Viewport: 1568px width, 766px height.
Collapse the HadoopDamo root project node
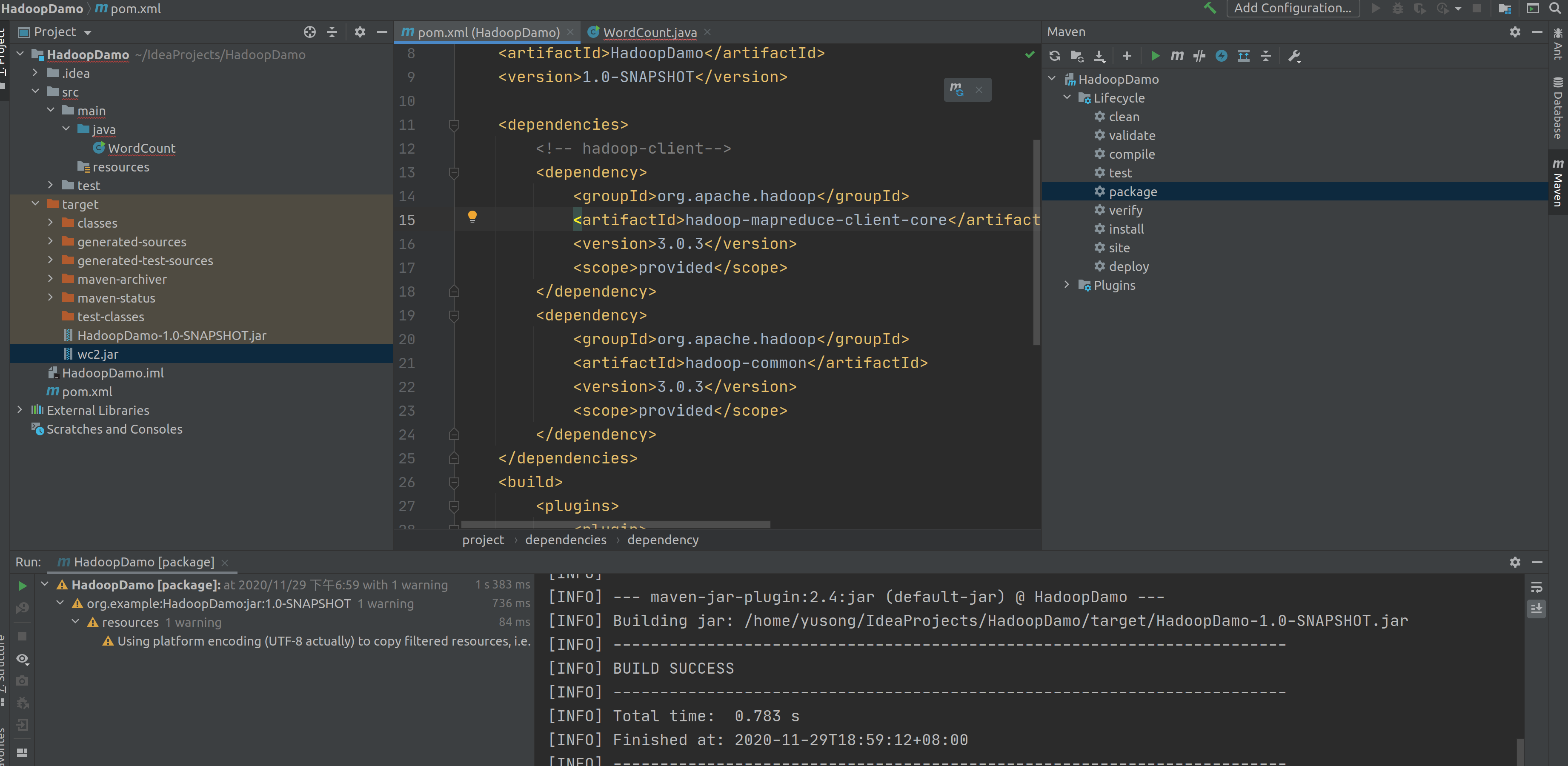click(x=20, y=54)
